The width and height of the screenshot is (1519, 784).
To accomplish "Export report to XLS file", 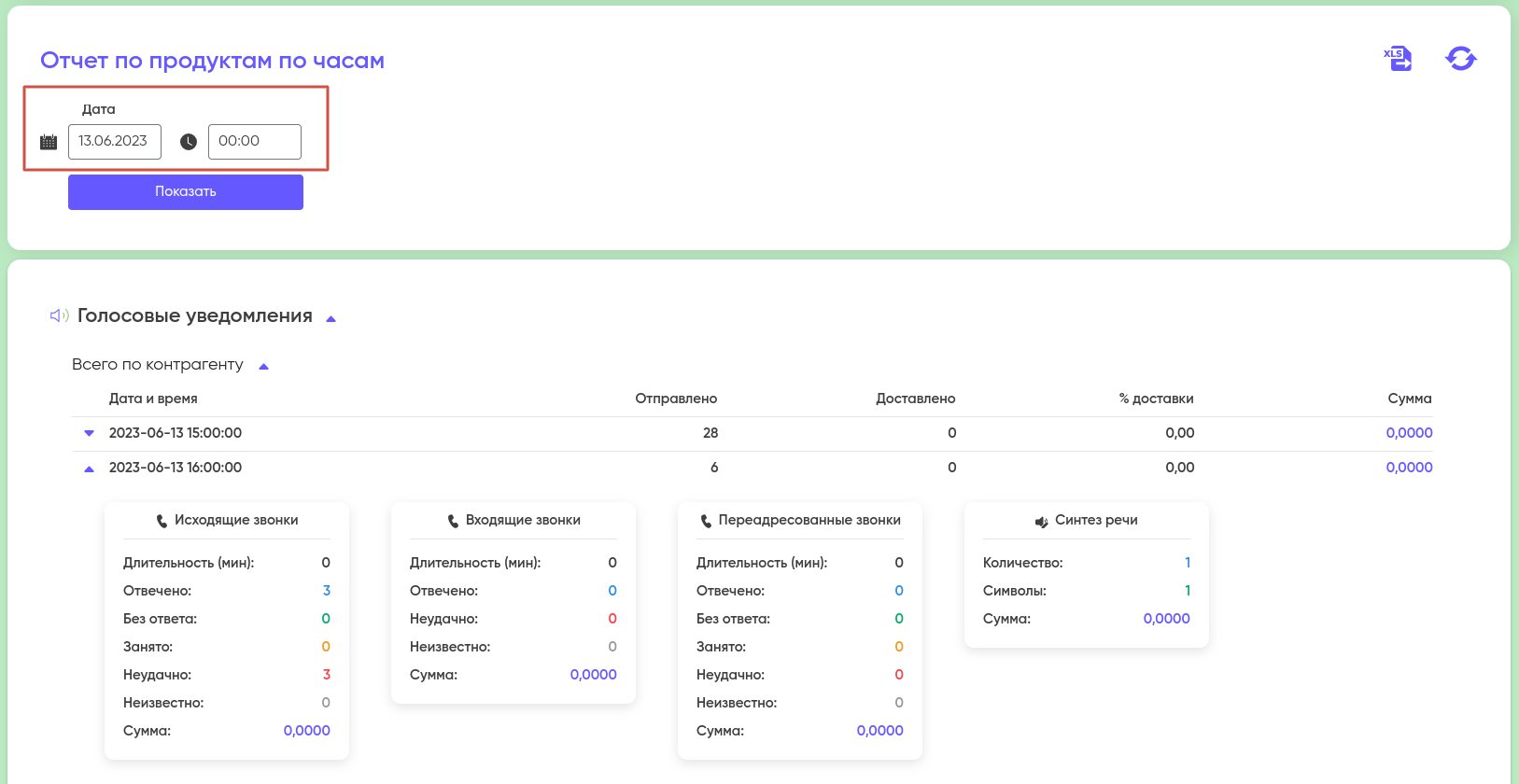I will pos(1398,59).
